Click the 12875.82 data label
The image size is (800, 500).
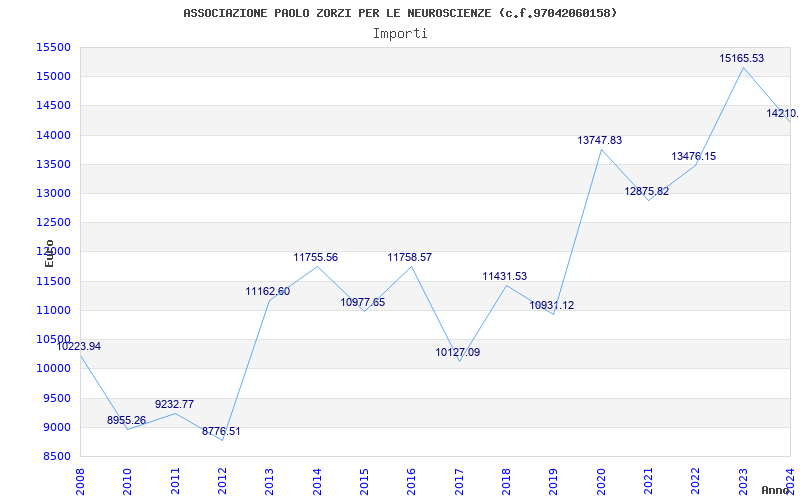646,191
